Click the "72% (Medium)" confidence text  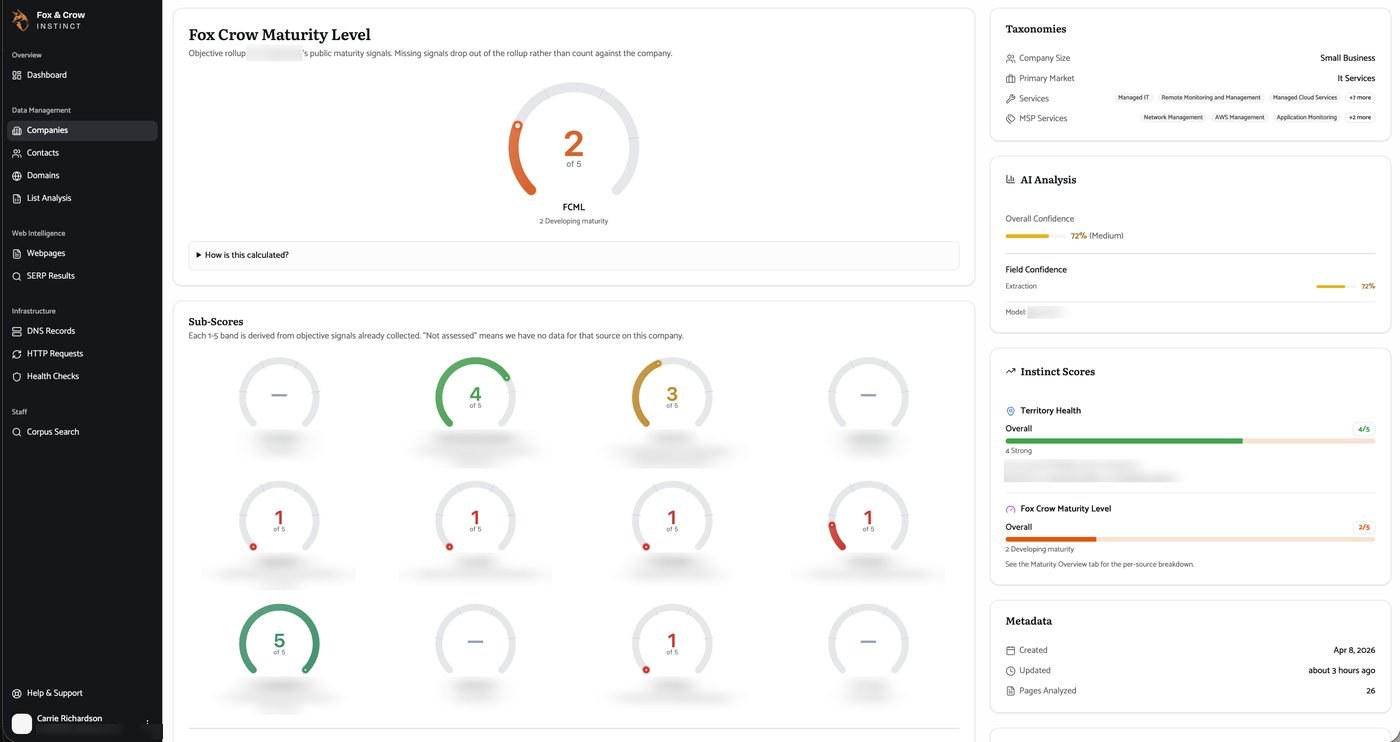pos(1097,236)
